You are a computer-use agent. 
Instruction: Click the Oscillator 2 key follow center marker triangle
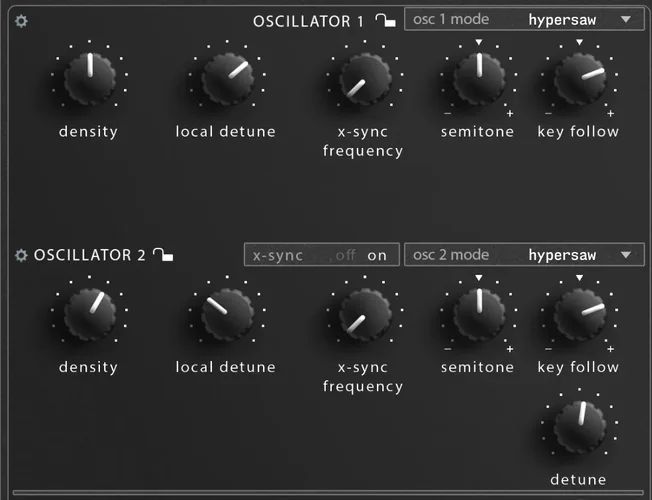click(580, 277)
